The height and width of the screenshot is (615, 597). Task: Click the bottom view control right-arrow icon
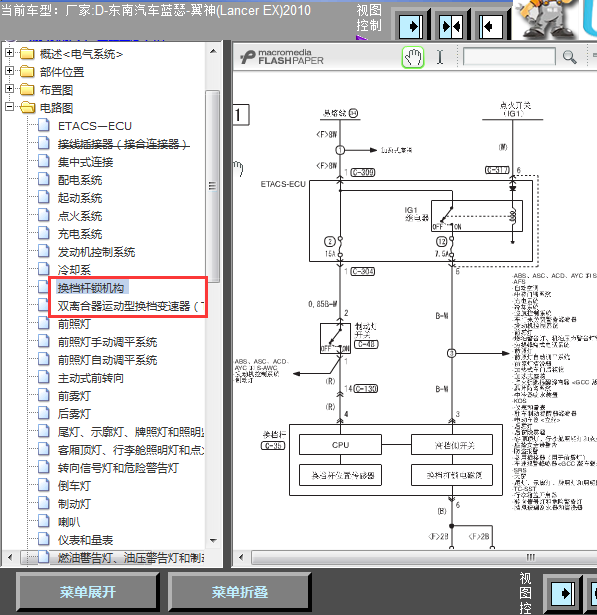point(563,594)
